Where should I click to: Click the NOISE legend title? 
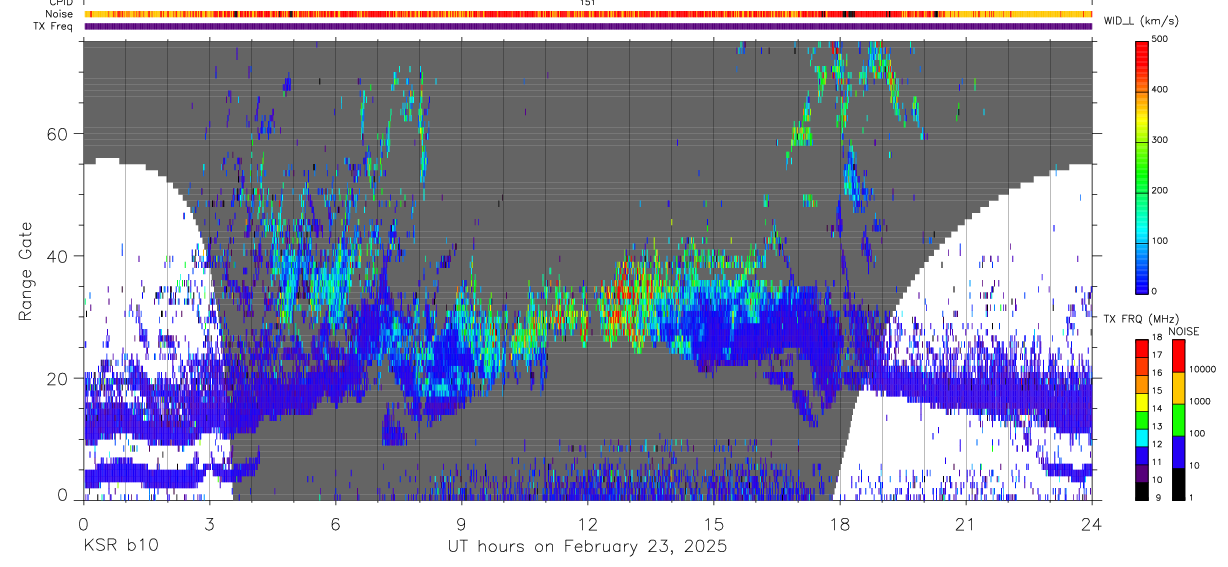[1184, 330]
